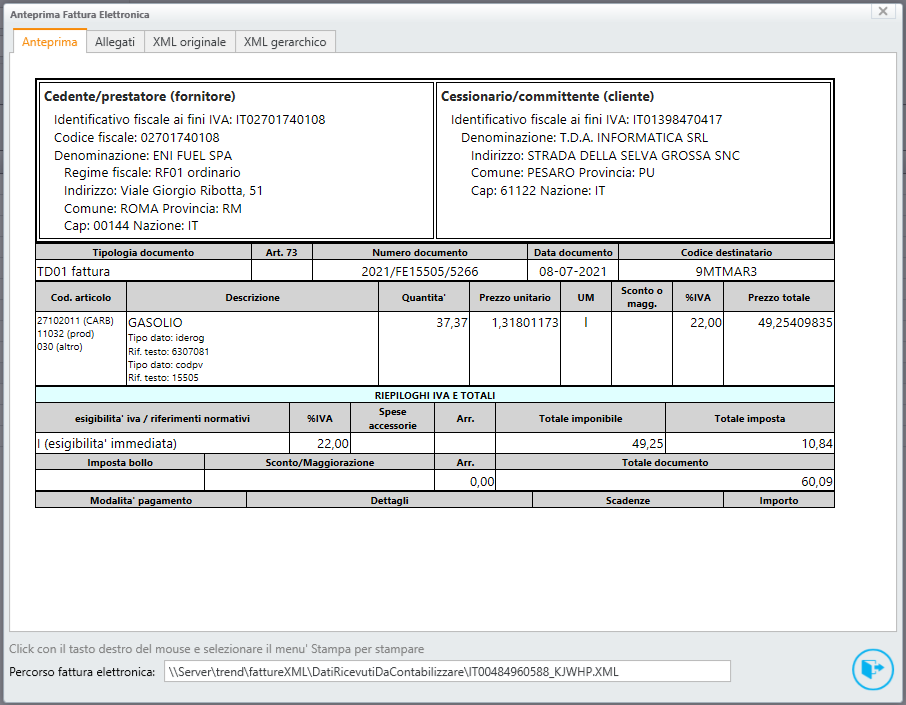This screenshot has width=906, height=705.
Task: Click the Dettagli column header
Action: tap(389, 500)
